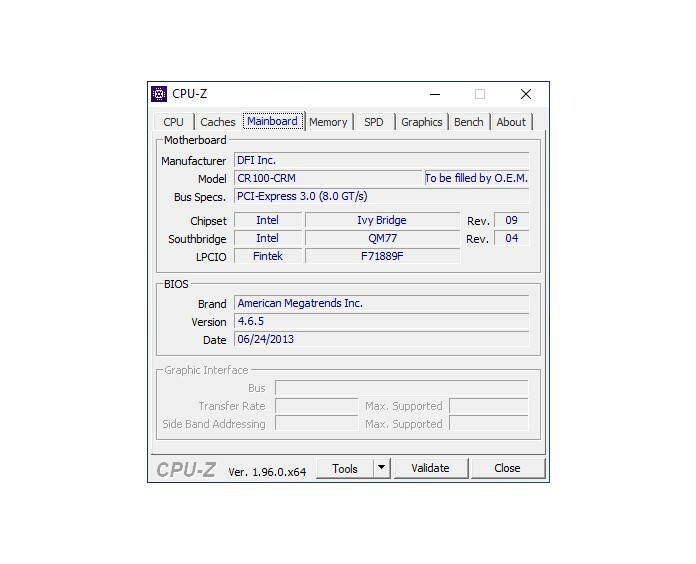
Task: Click the 'To be filled by O.E.M.' field
Action: (x=477, y=178)
